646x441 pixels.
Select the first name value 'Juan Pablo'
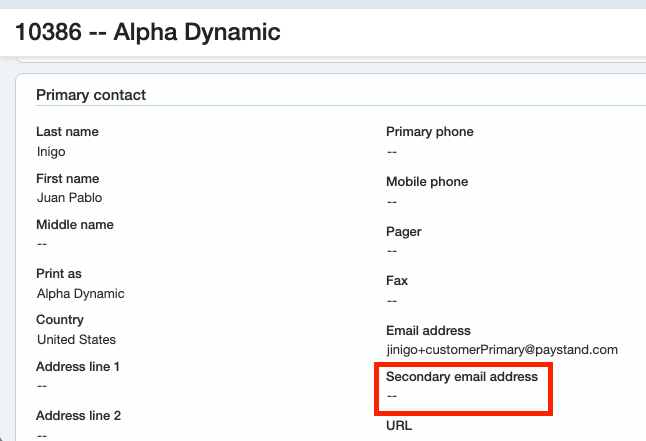(69, 198)
